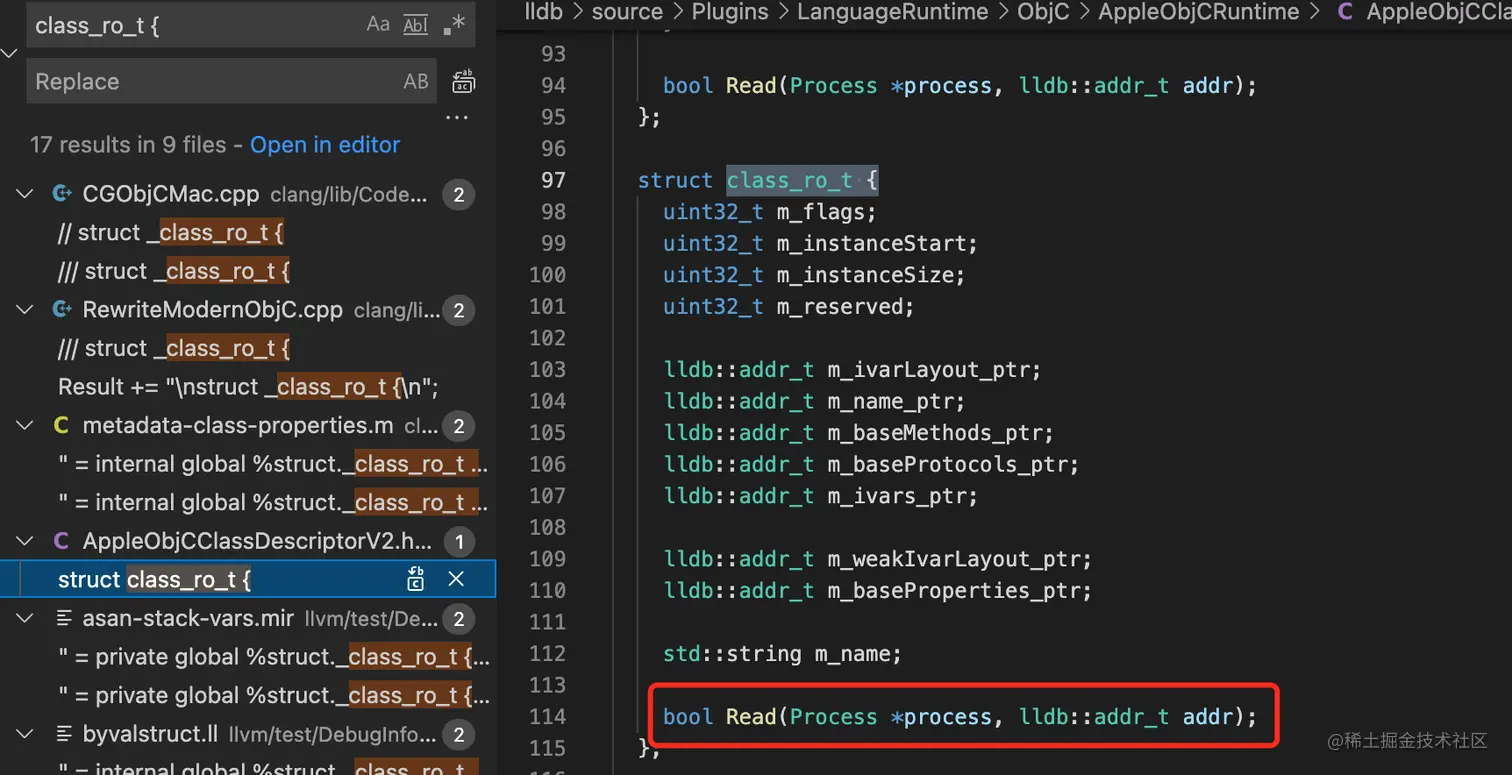1512x775 pixels.
Task: Open second '= internal global %struct._class_ro_t' result
Action: click(273, 503)
